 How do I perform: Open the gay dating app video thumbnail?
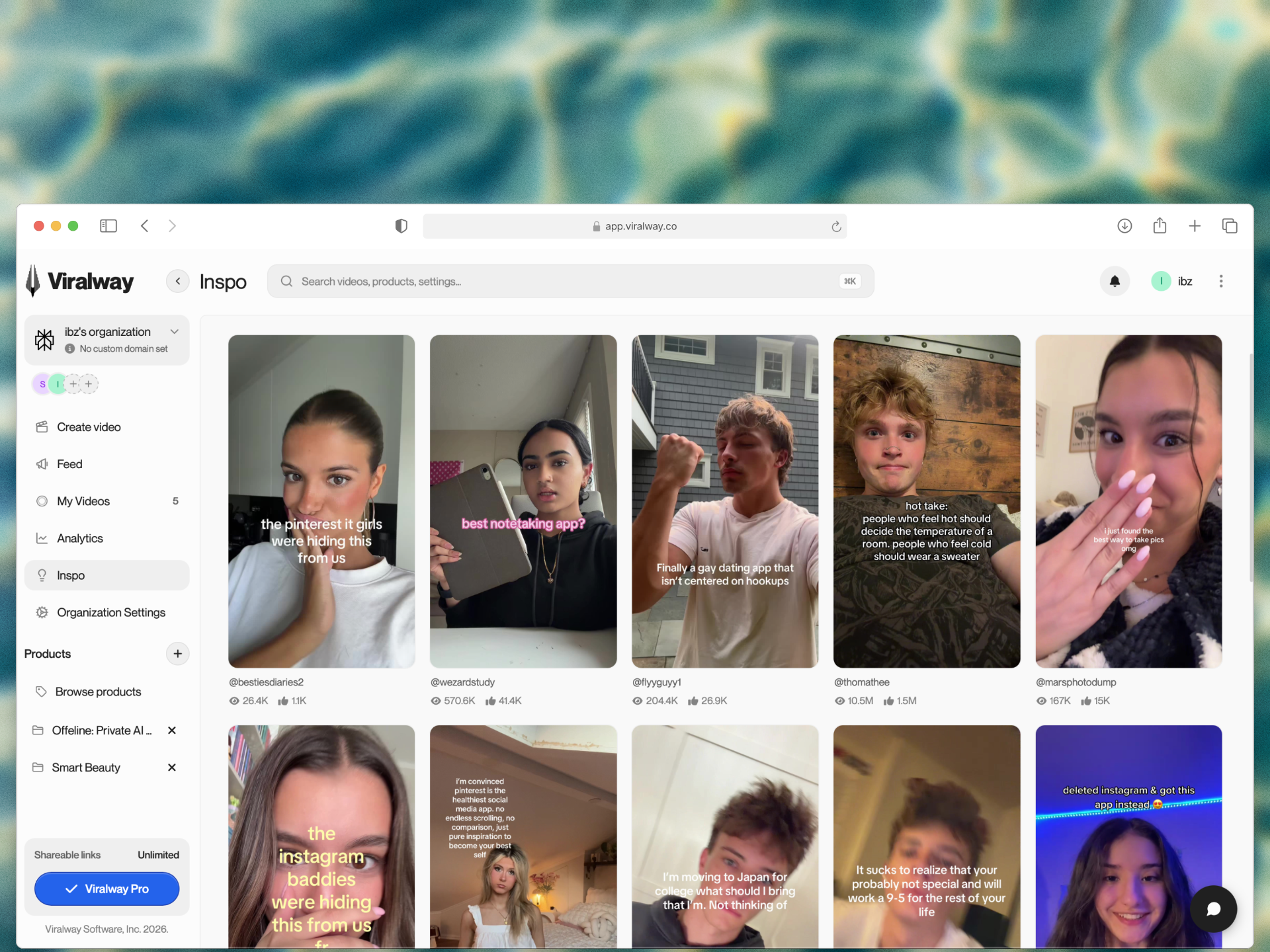pyautogui.click(x=725, y=501)
